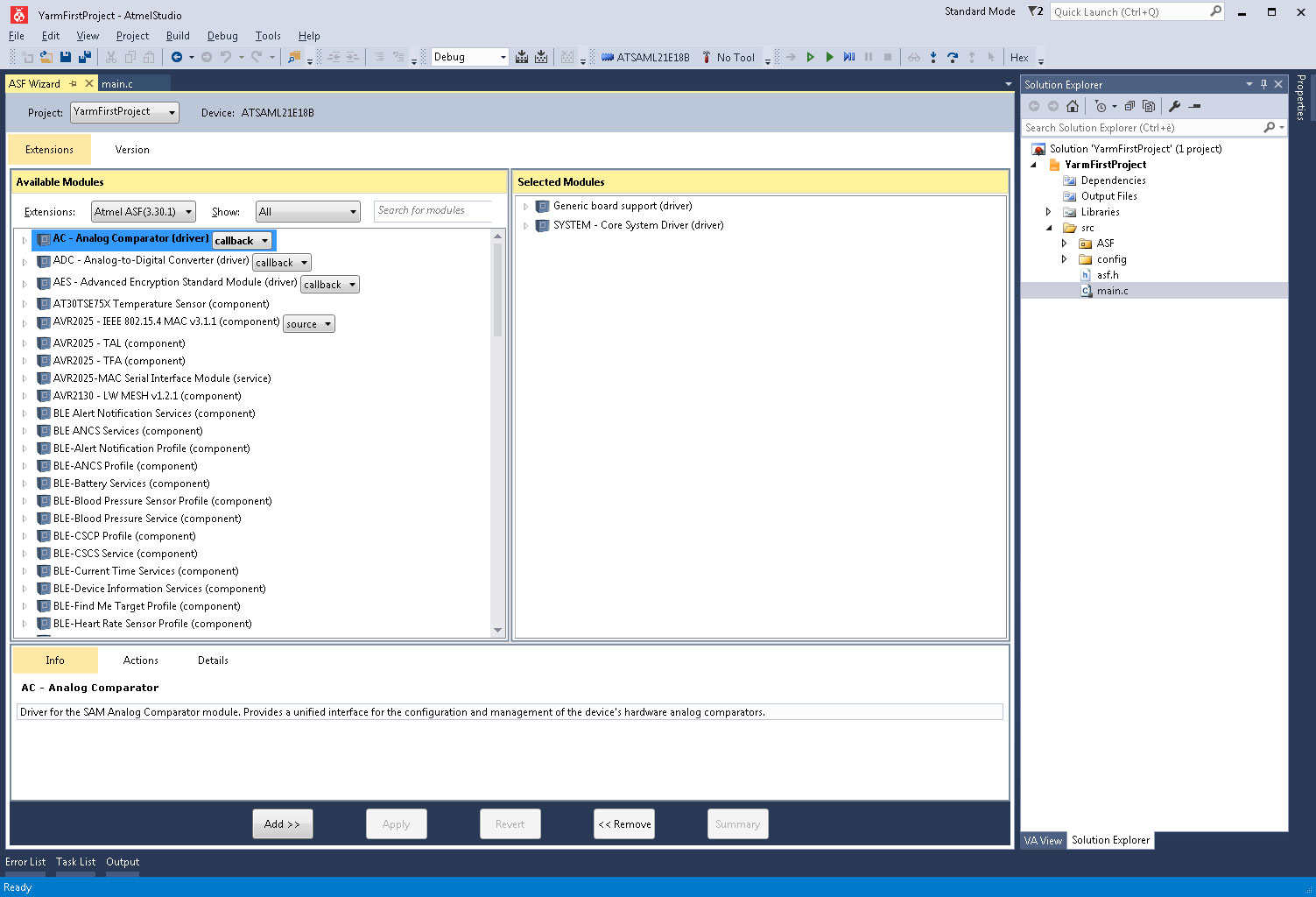Click the << Remove button
Screen dimensions: 1316x897
(x=624, y=824)
